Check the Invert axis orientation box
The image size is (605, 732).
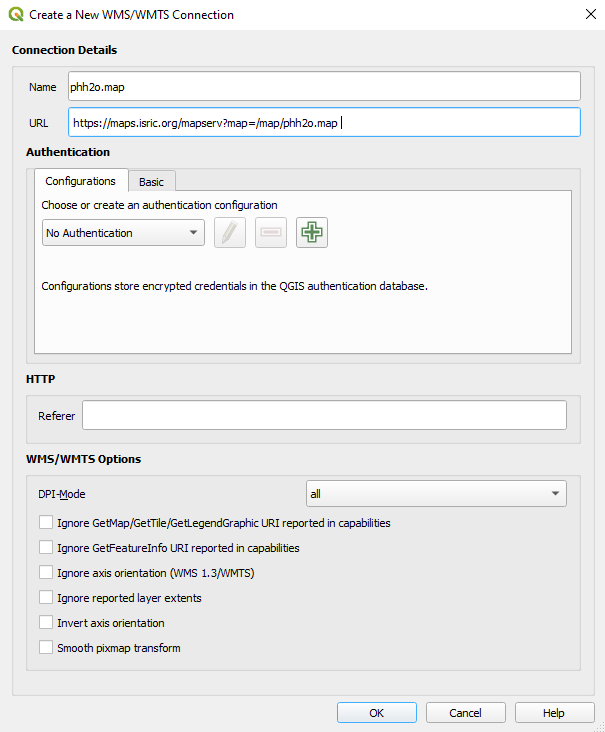point(46,622)
